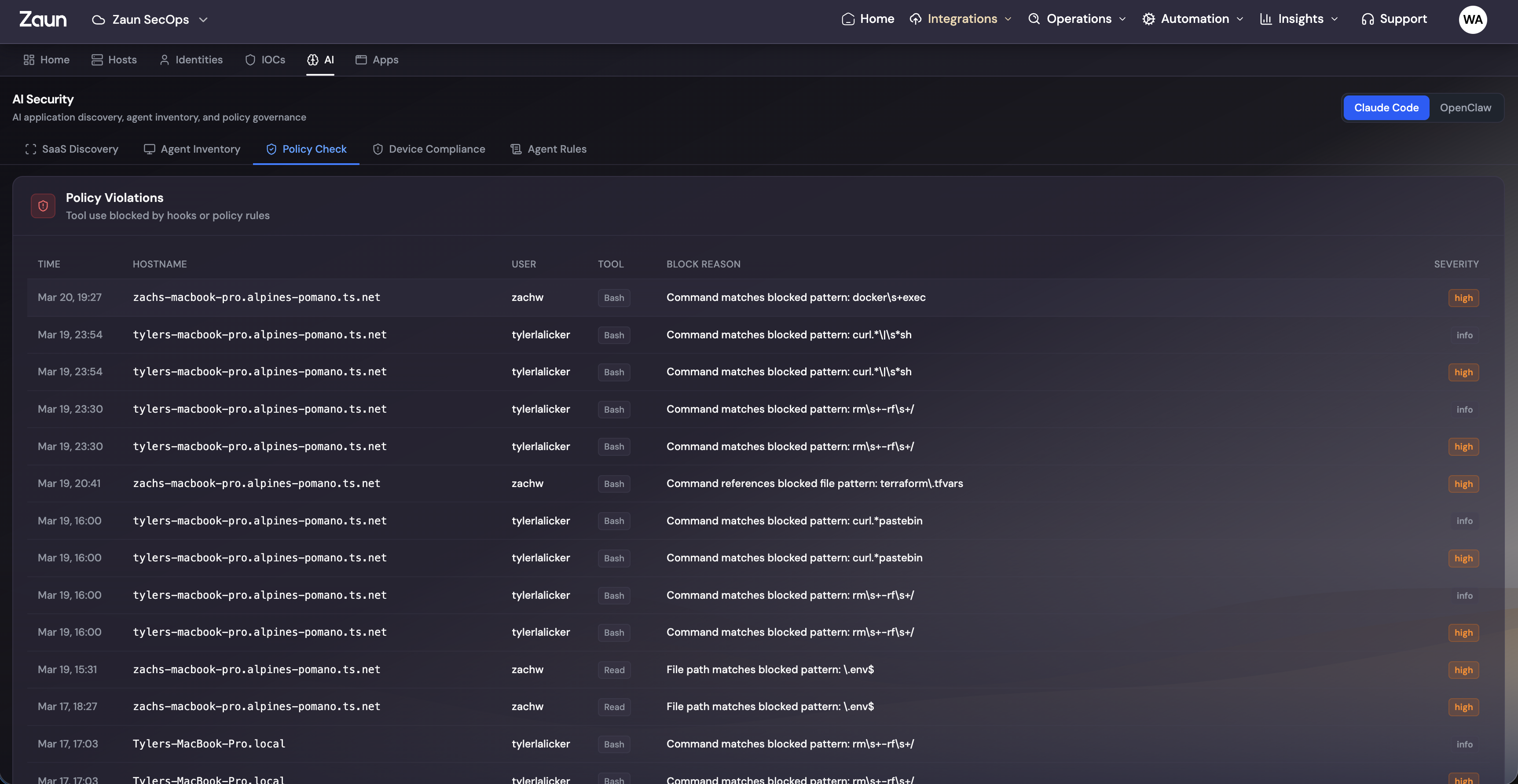The image size is (1518, 784).
Task: Click the Zaun logo
Action: click(x=43, y=19)
